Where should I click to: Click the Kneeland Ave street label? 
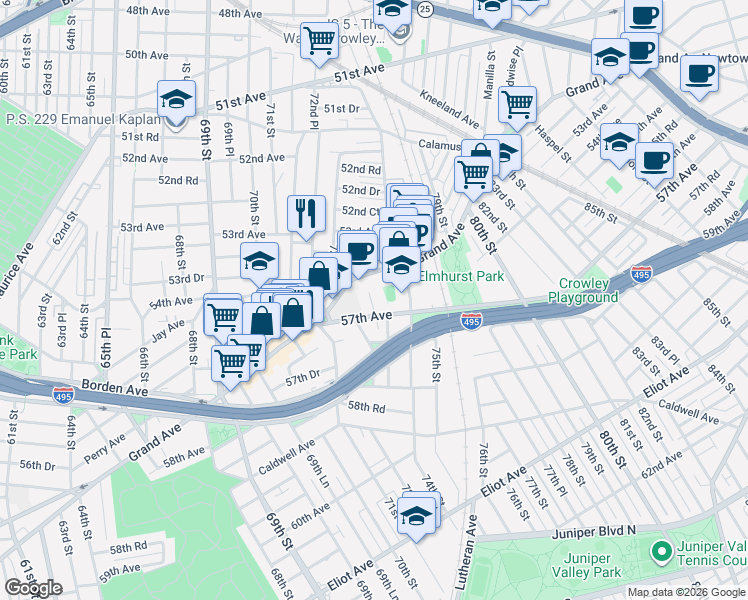[449, 109]
